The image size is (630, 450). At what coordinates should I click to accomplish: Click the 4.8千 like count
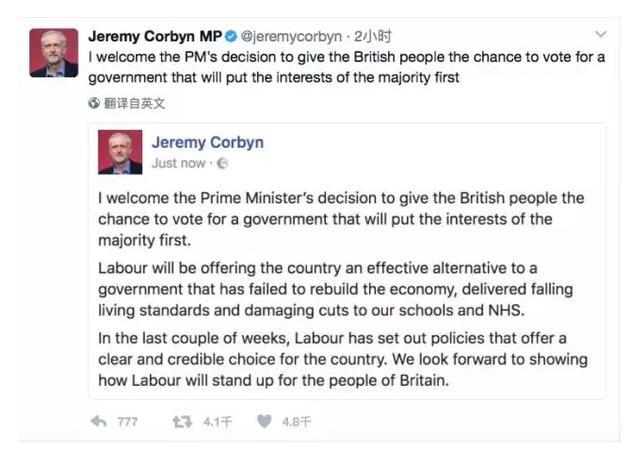coord(297,422)
